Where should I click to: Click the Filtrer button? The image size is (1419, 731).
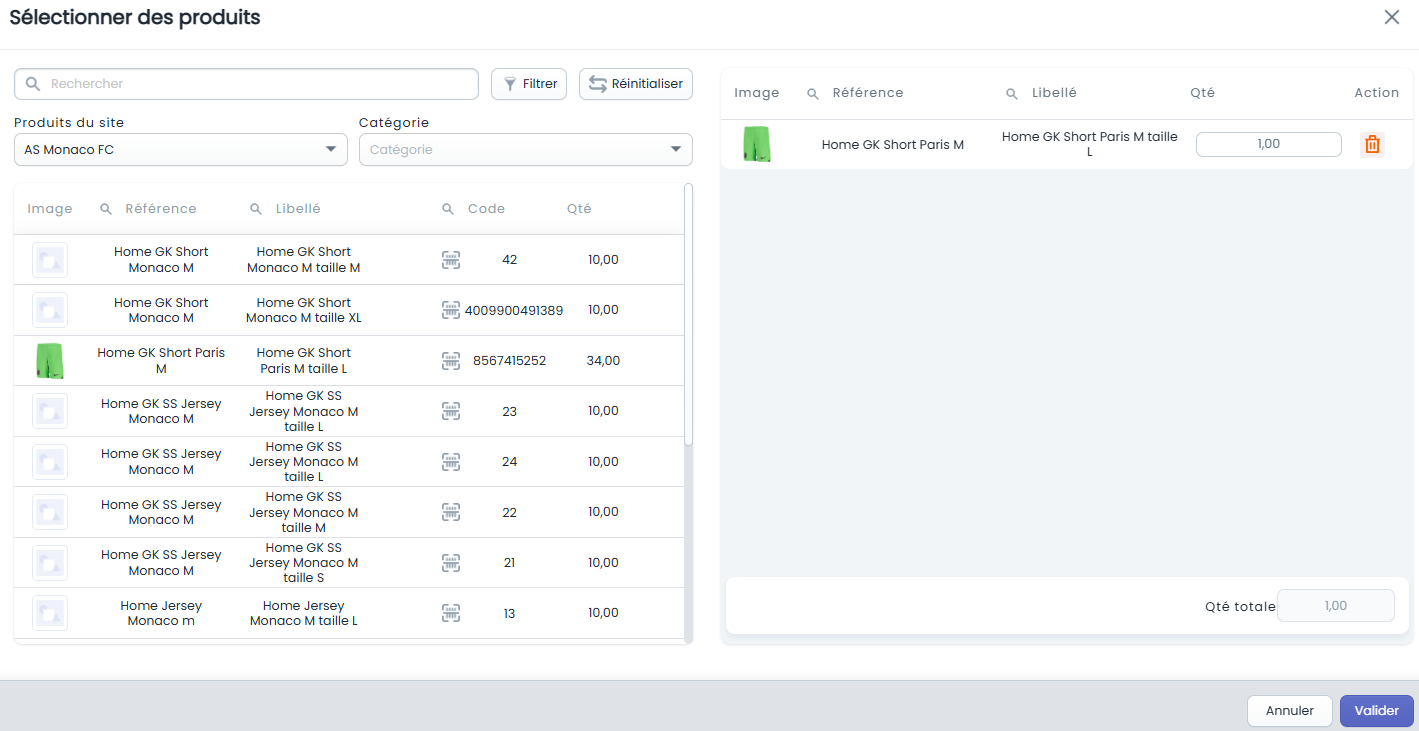529,84
